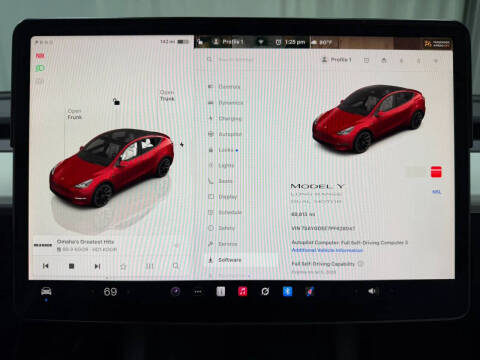Viewport: 480px width, 360px height.
Task: Tap the 69 temperature setting
Action: tap(110, 292)
